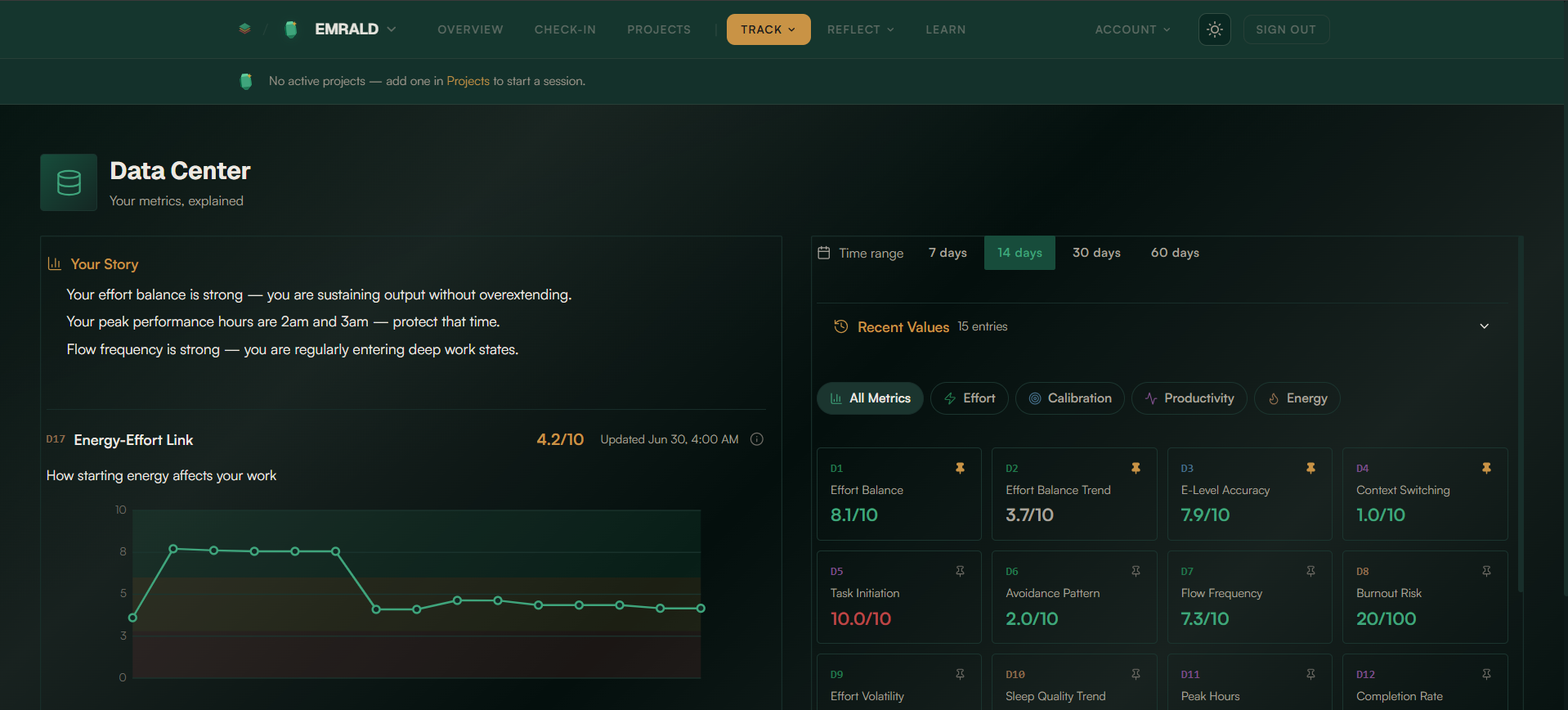Unpin the D4 Context Switching card
Screen dimensions: 1568x710
coord(1486,468)
